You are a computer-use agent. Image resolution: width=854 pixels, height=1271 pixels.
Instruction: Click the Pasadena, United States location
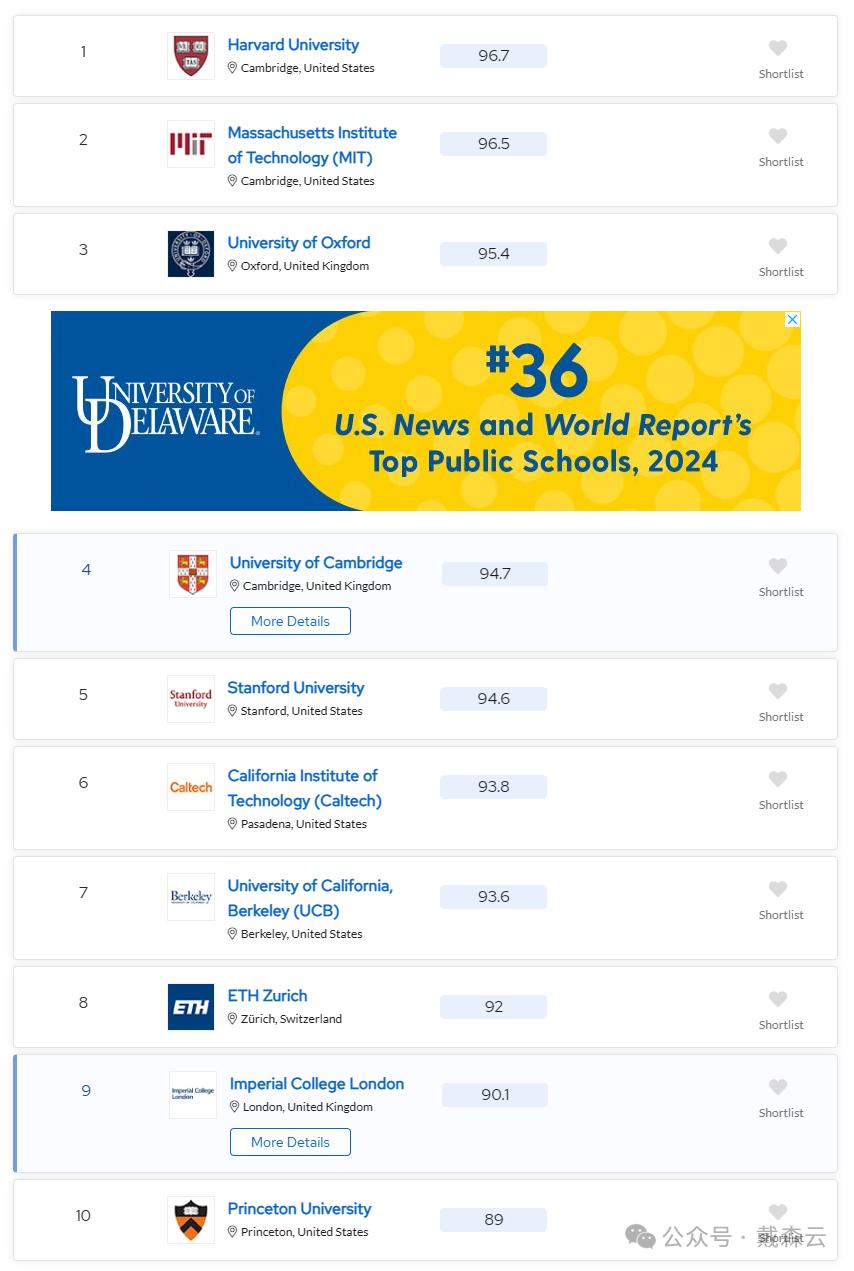pyautogui.click(x=297, y=824)
